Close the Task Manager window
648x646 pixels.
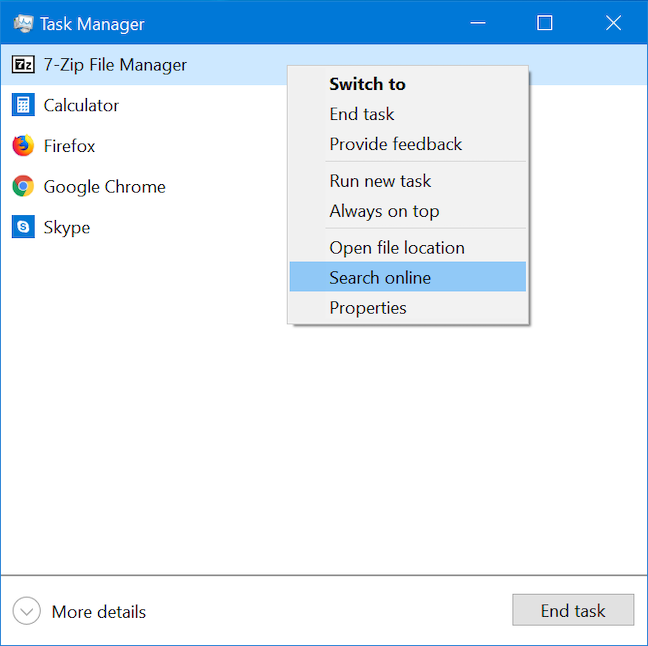[x=613, y=23]
